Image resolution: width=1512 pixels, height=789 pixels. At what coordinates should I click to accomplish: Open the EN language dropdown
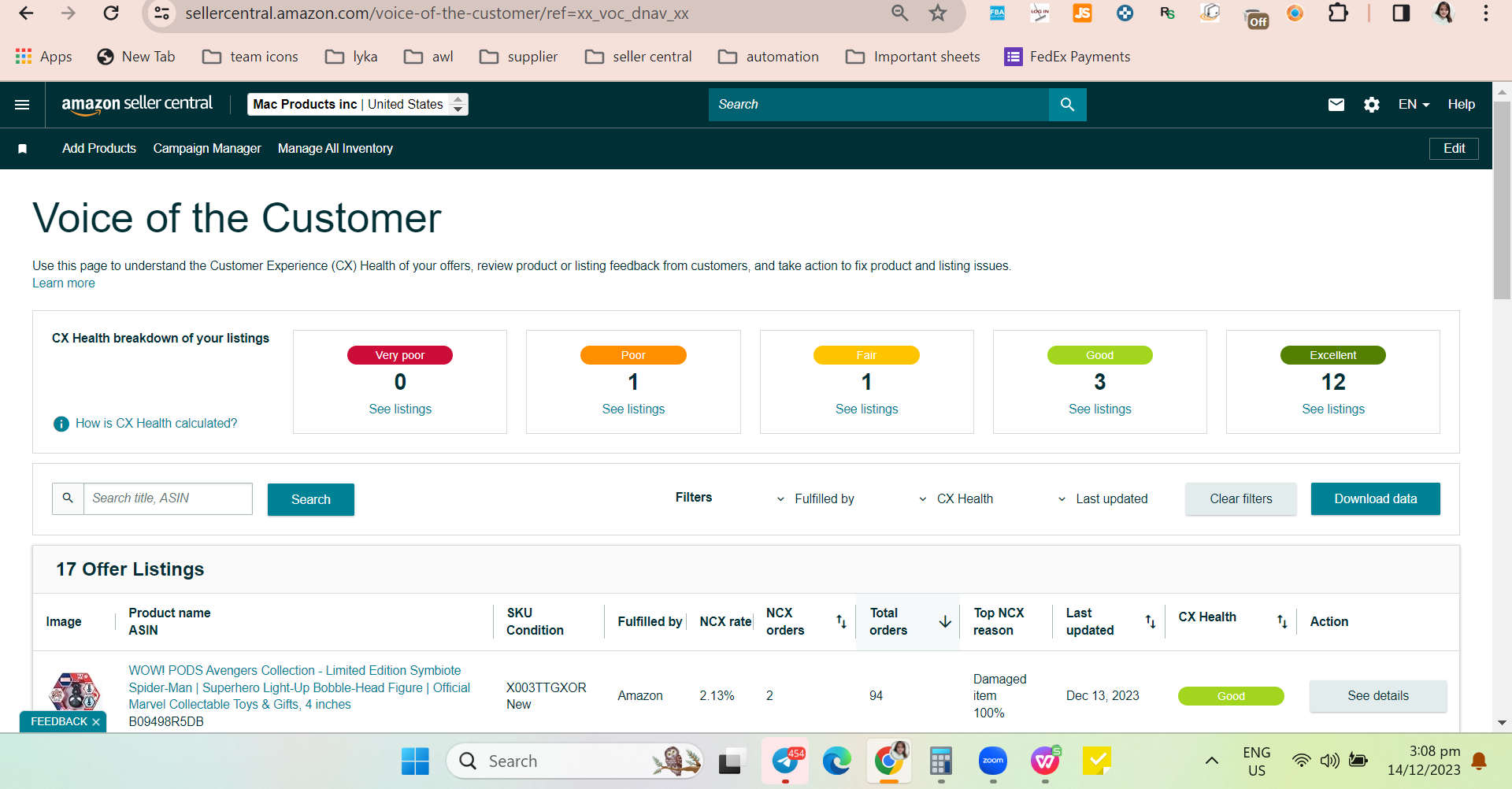coord(1414,105)
